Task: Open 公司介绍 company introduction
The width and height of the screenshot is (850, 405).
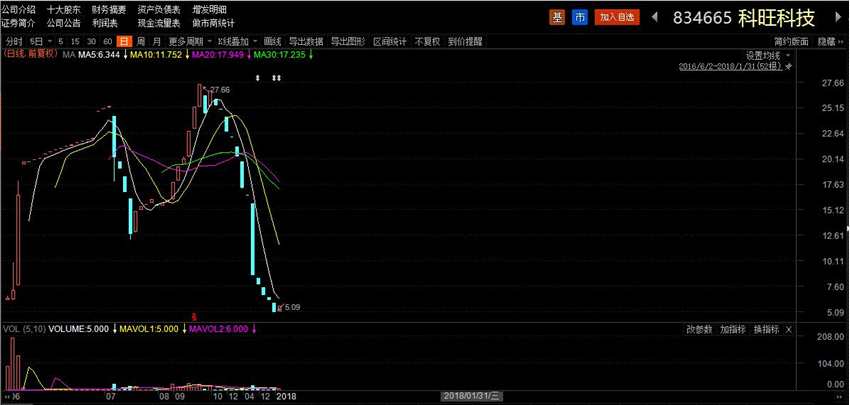Action: click(x=18, y=9)
